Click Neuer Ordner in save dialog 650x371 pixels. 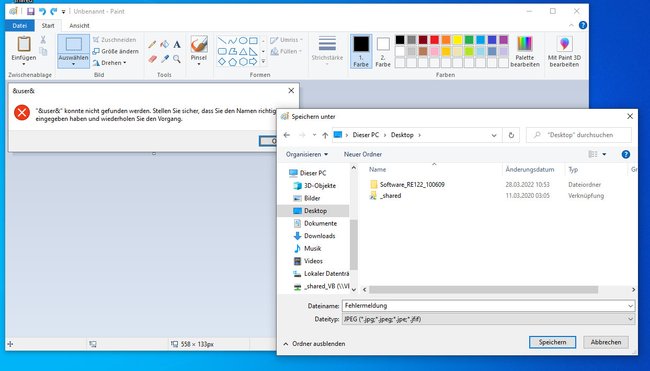(363, 154)
